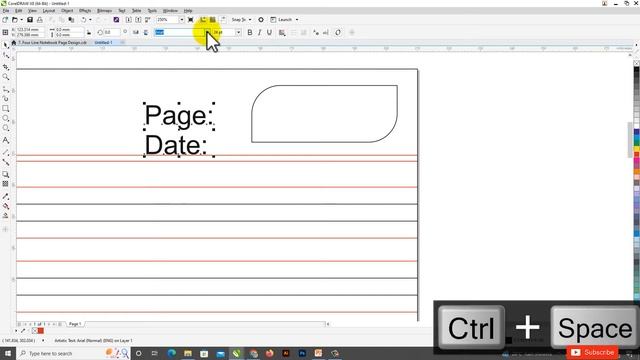Select the Drop Shadow tool
The width and height of the screenshot is (640, 360).
click(6, 174)
